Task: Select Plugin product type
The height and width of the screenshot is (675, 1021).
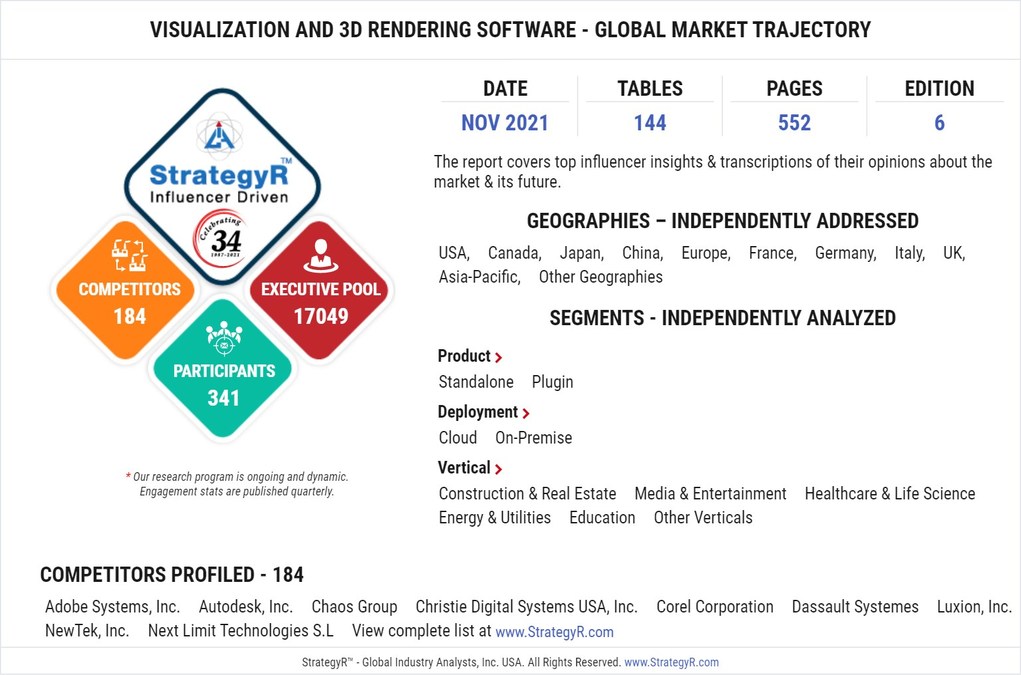Action: pyautogui.click(x=552, y=382)
